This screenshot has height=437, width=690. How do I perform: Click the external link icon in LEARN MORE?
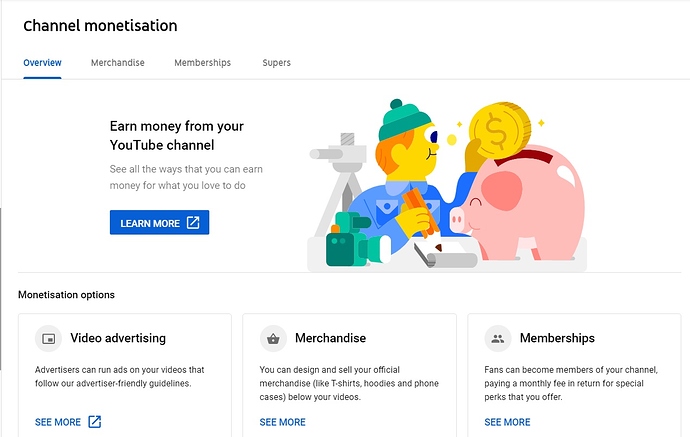(193, 223)
